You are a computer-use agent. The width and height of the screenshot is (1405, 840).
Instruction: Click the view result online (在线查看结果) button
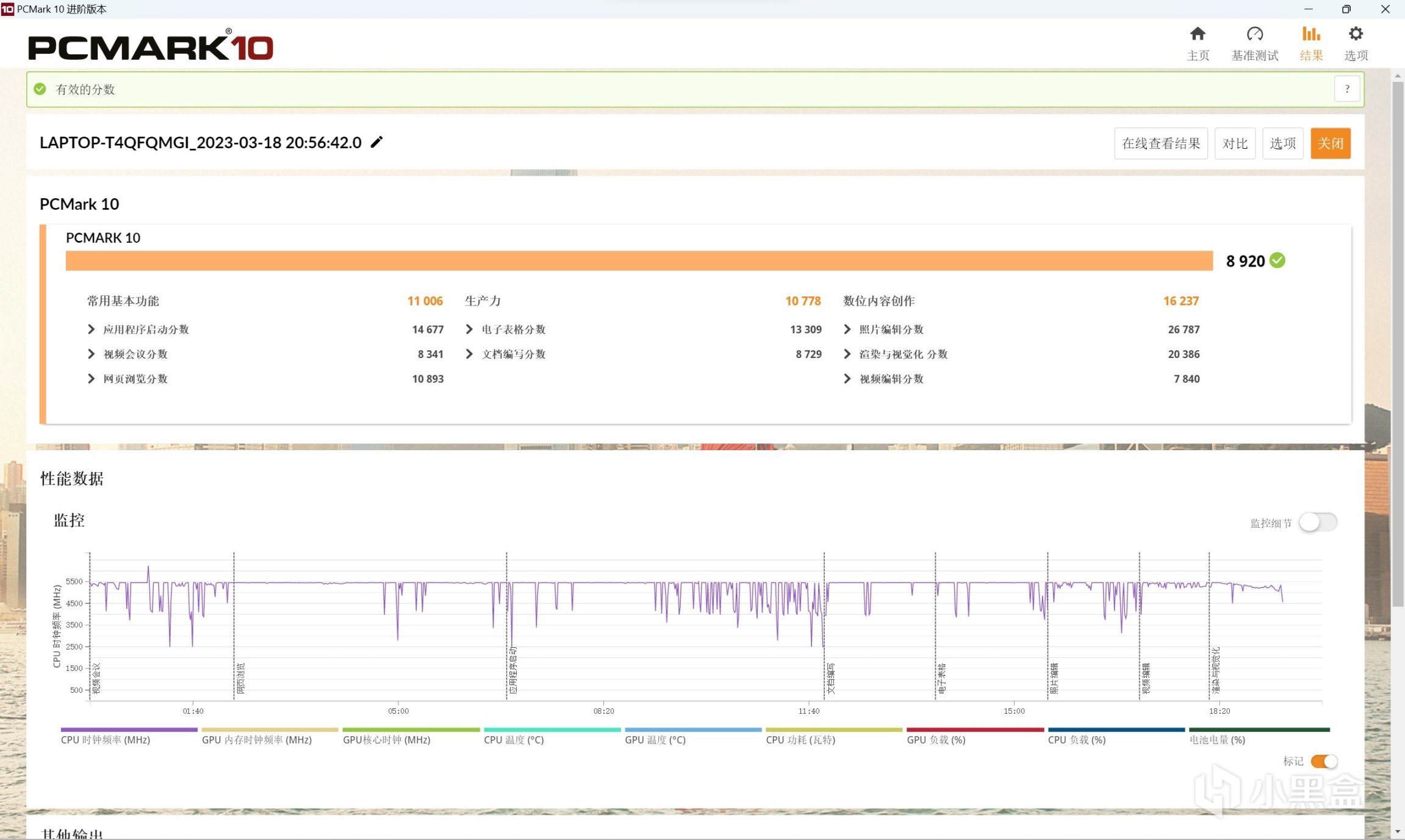1160,143
